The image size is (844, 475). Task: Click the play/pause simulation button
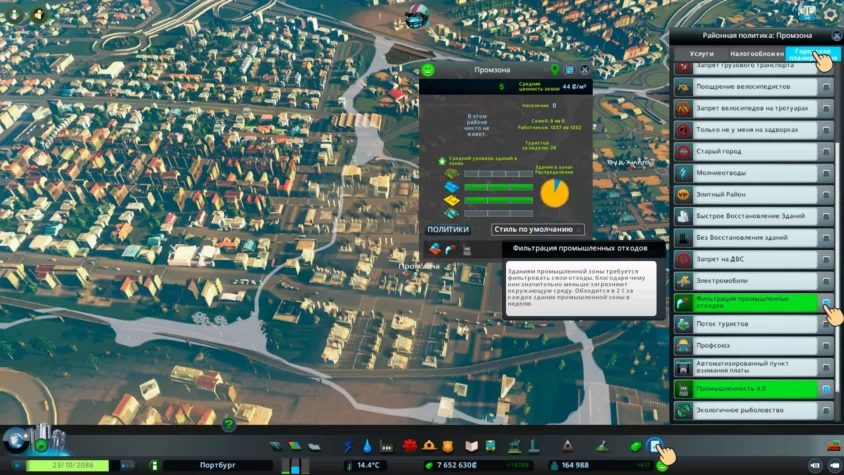coord(17,465)
